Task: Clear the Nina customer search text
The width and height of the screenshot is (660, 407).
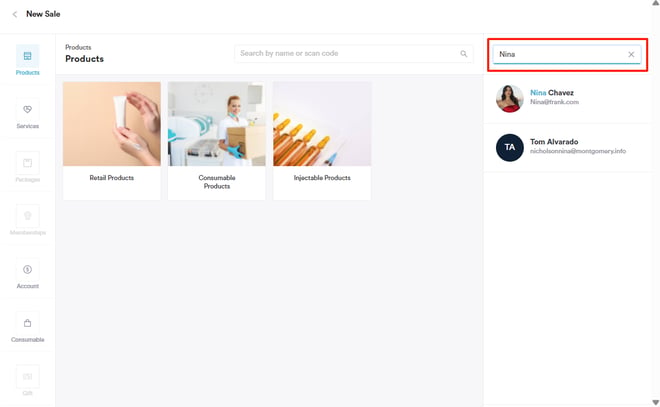Action: [631, 54]
